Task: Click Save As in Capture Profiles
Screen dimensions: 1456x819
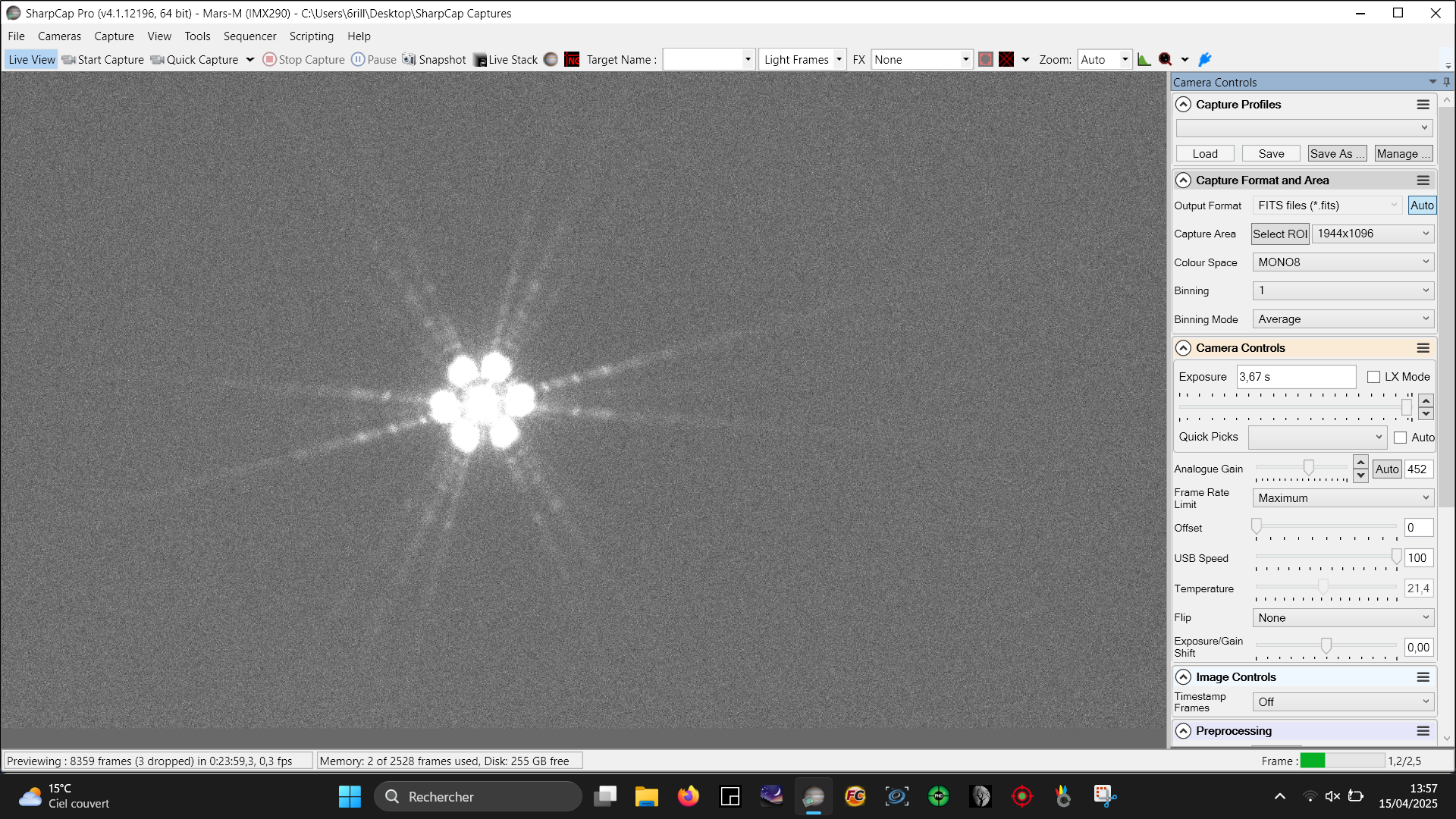Action: 1337,154
